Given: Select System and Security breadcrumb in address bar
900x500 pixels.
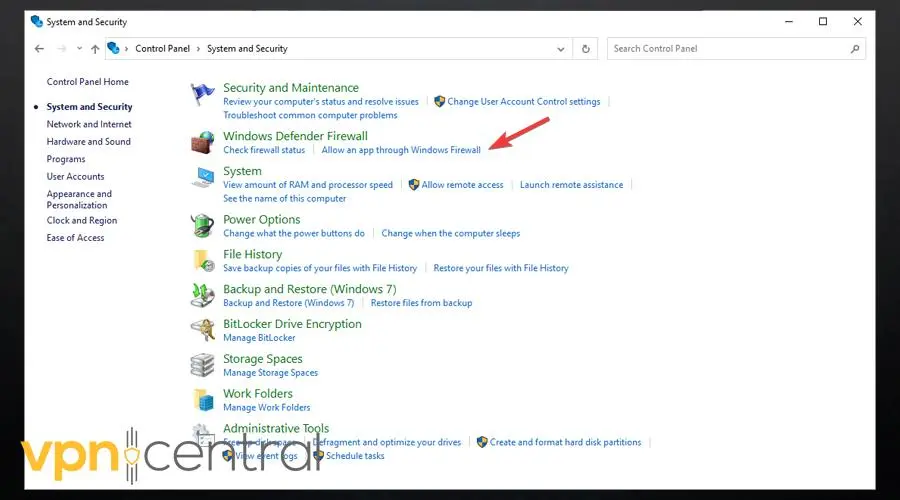Looking at the screenshot, I should coord(247,49).
